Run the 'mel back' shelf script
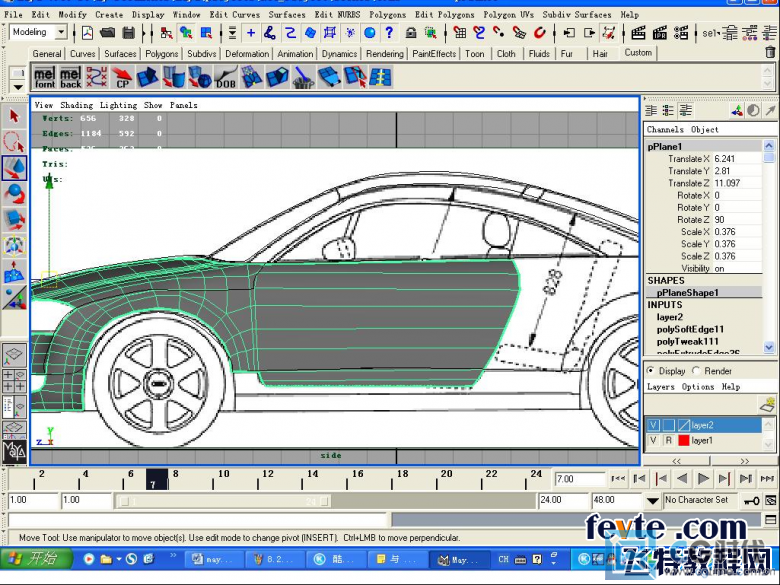780x585 pixels. click(x=70, y=78)
